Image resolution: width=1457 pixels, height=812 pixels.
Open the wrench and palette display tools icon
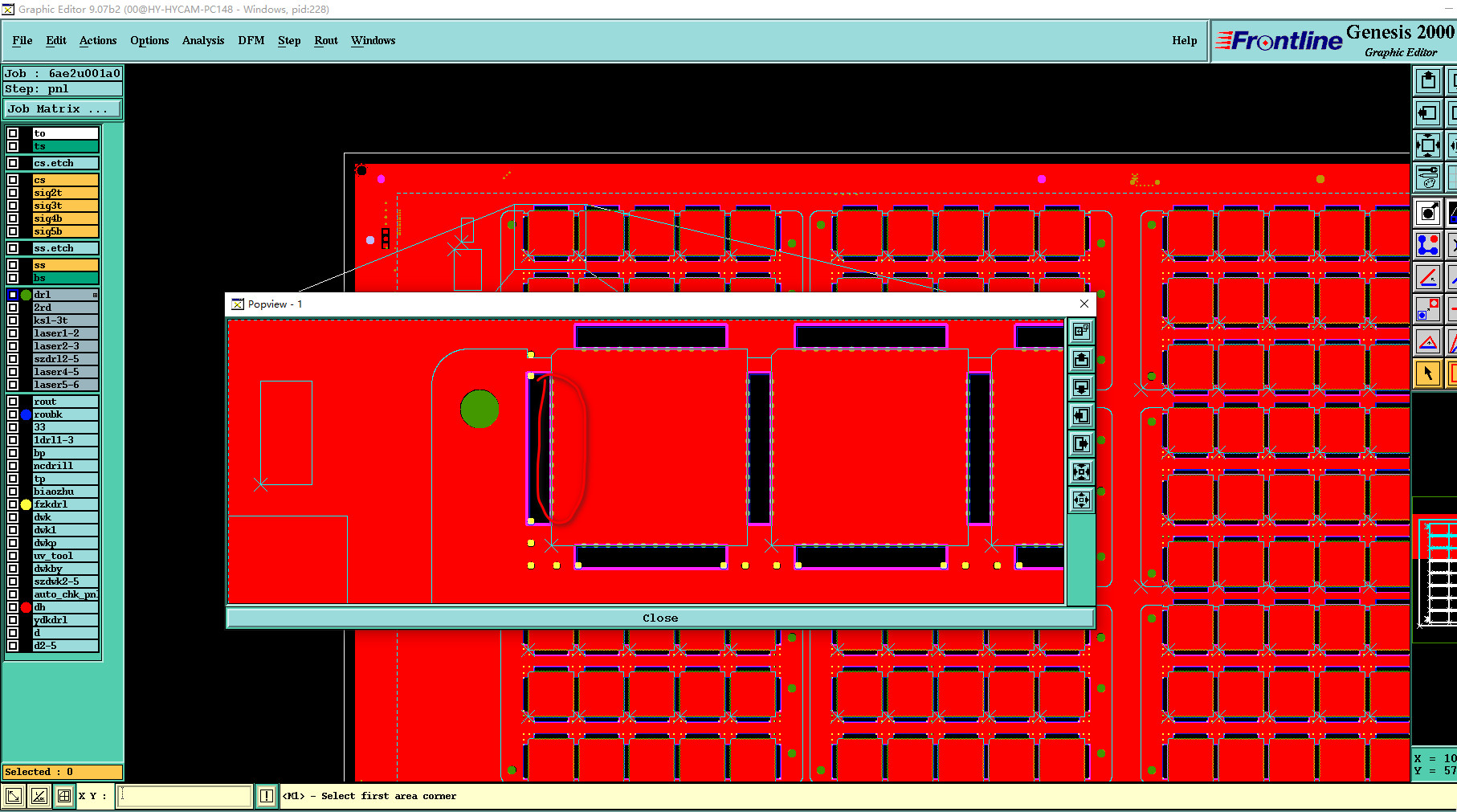coord(1428,177)
